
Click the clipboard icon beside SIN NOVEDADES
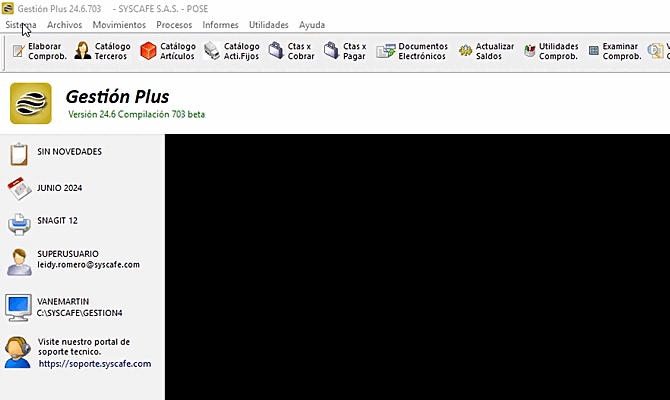click(x=19, y=154)
